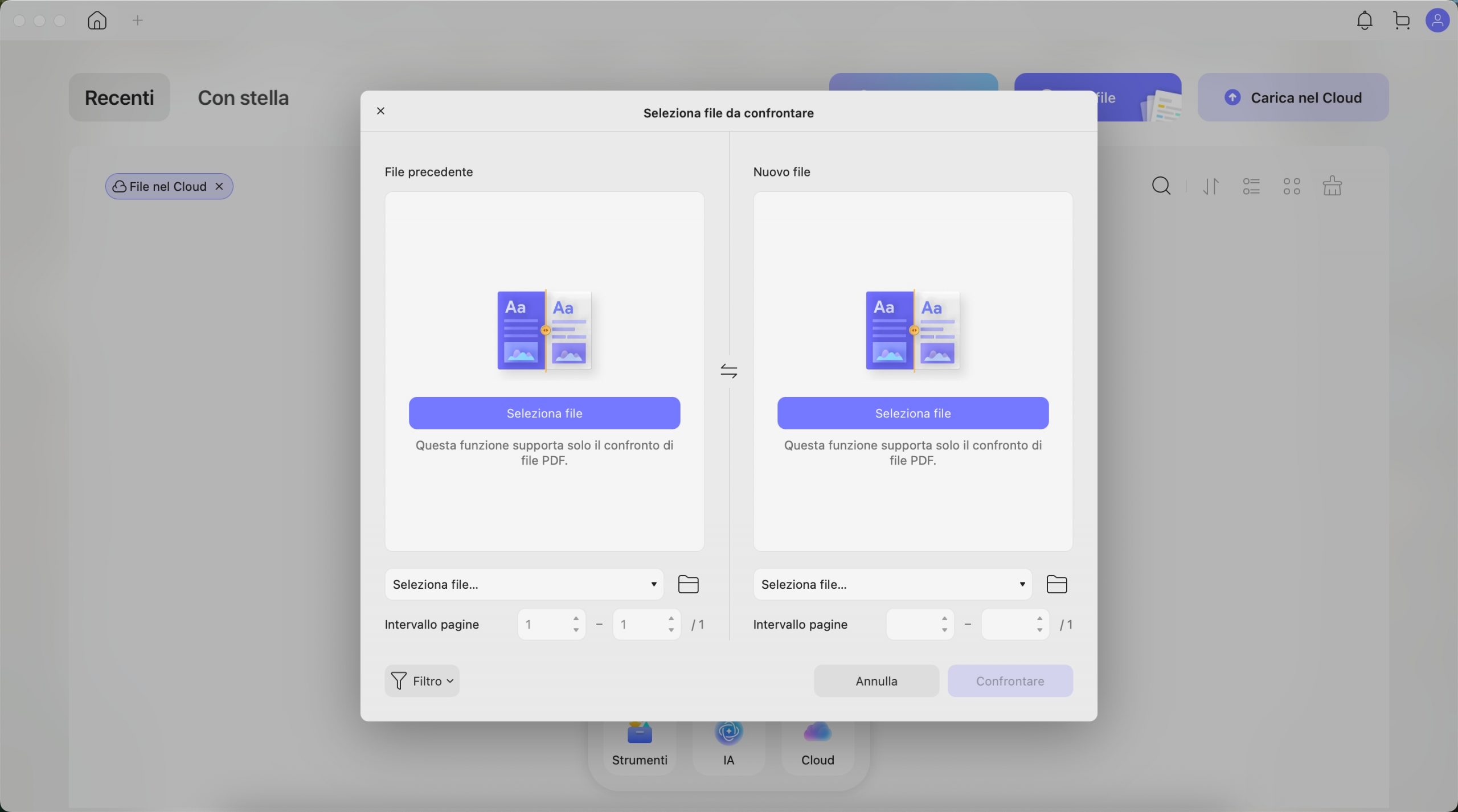Switch to list view
This screenshot has height=812, width=1458.
(1251, 186)
